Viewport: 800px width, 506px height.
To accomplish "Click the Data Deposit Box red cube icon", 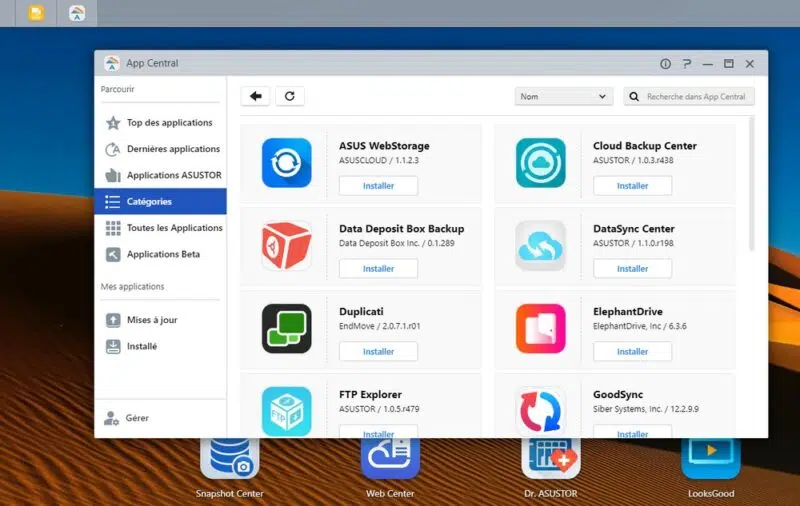I will pos(287,245).
